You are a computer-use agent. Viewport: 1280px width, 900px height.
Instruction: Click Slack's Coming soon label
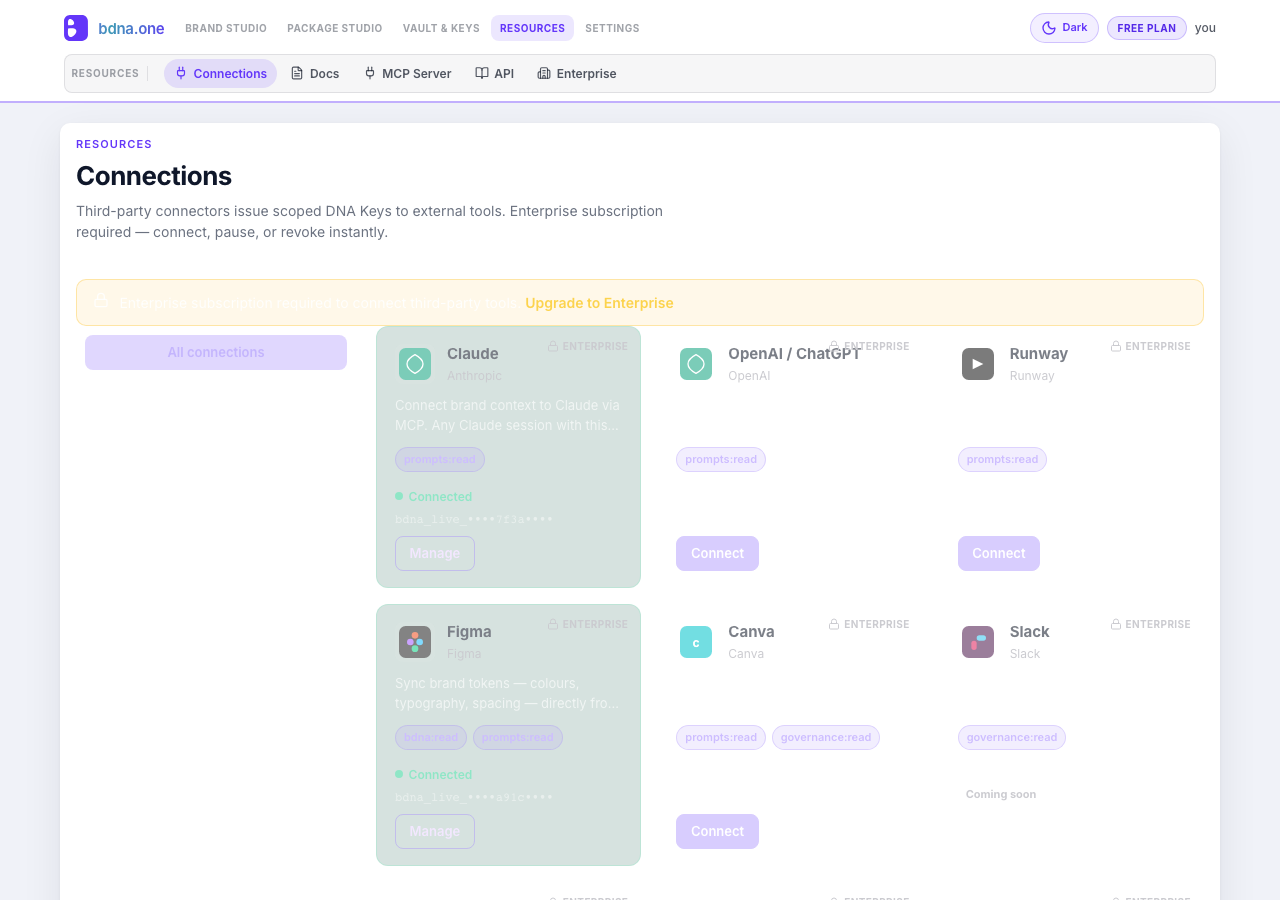tap(1001, 794)
